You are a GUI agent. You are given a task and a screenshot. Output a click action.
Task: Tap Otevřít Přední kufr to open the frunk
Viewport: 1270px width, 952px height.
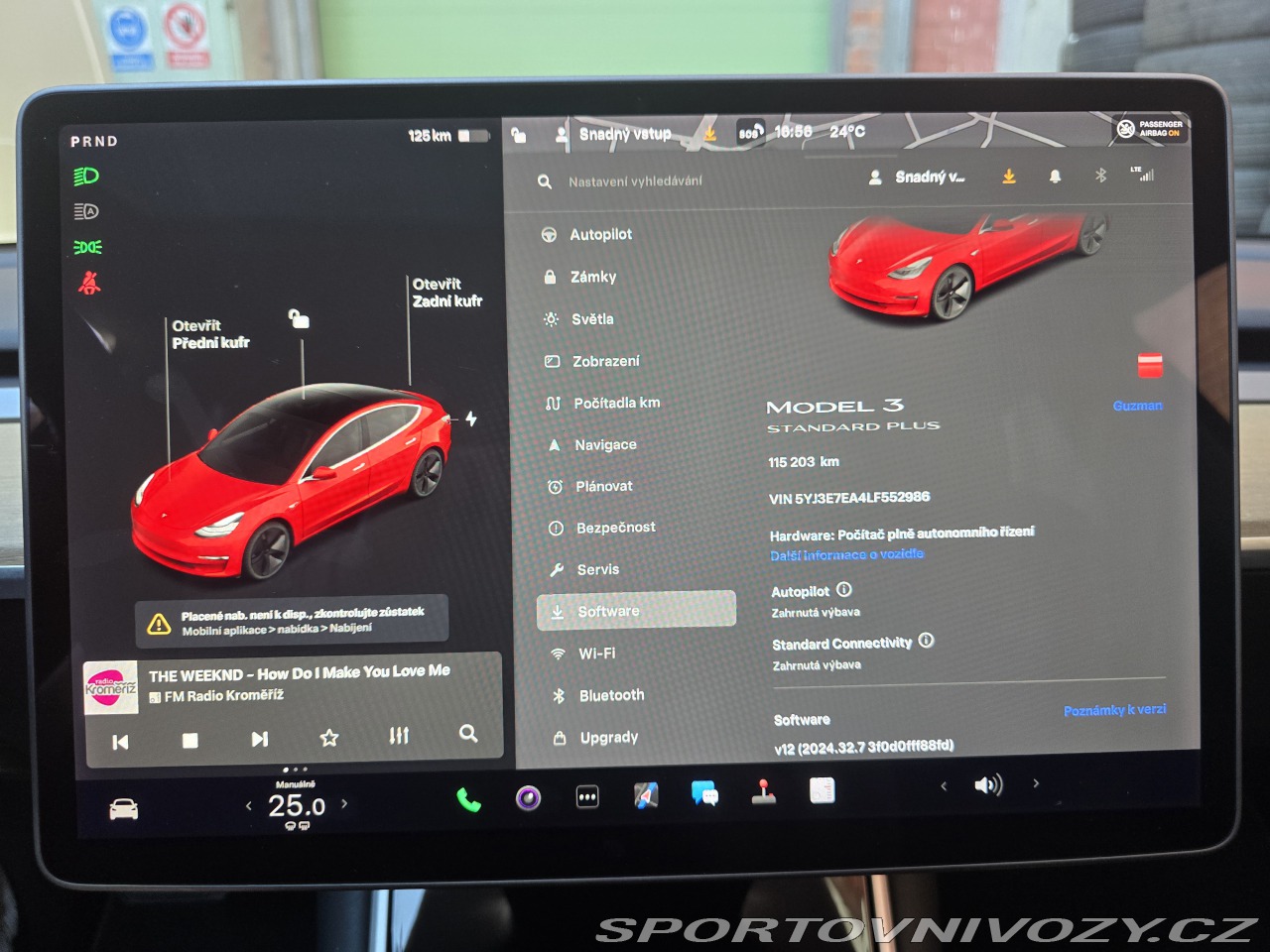pos(210,334)
